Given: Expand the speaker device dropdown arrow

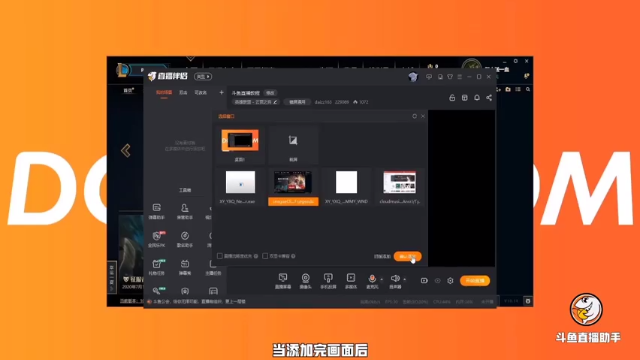Looking at the screenshot, I should click(x=404, y=280).
